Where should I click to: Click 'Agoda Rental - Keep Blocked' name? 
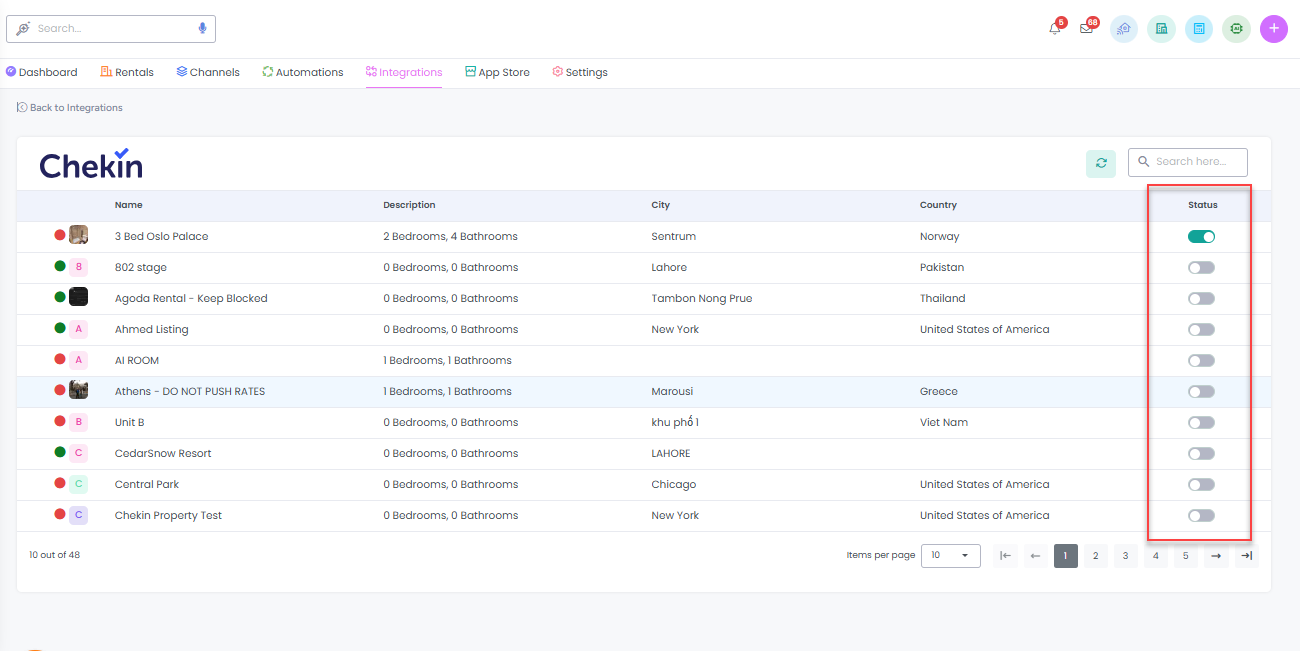tap(191, 299)
